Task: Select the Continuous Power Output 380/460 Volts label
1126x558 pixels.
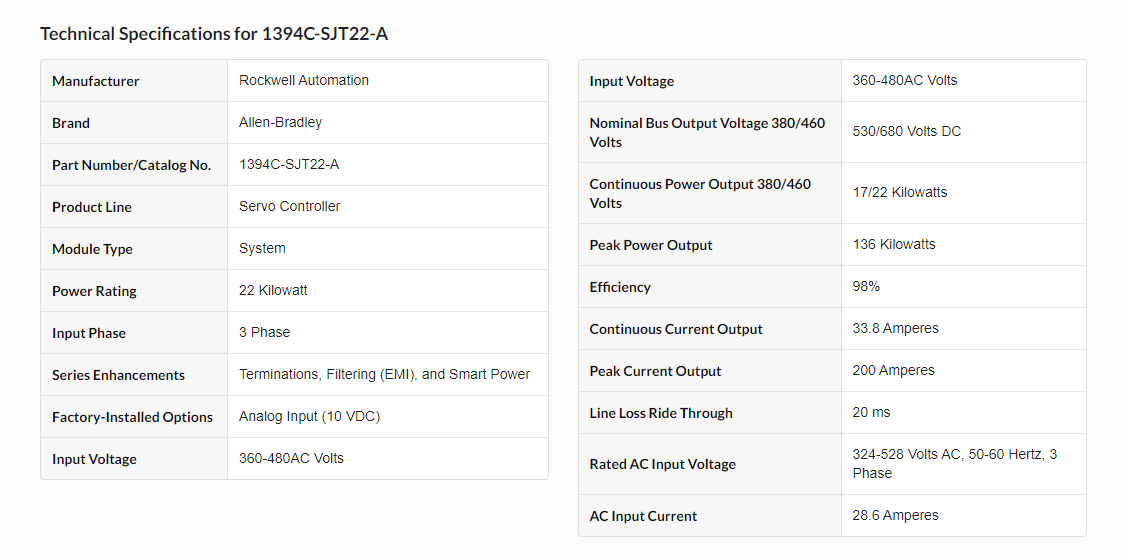Action: 700,193
